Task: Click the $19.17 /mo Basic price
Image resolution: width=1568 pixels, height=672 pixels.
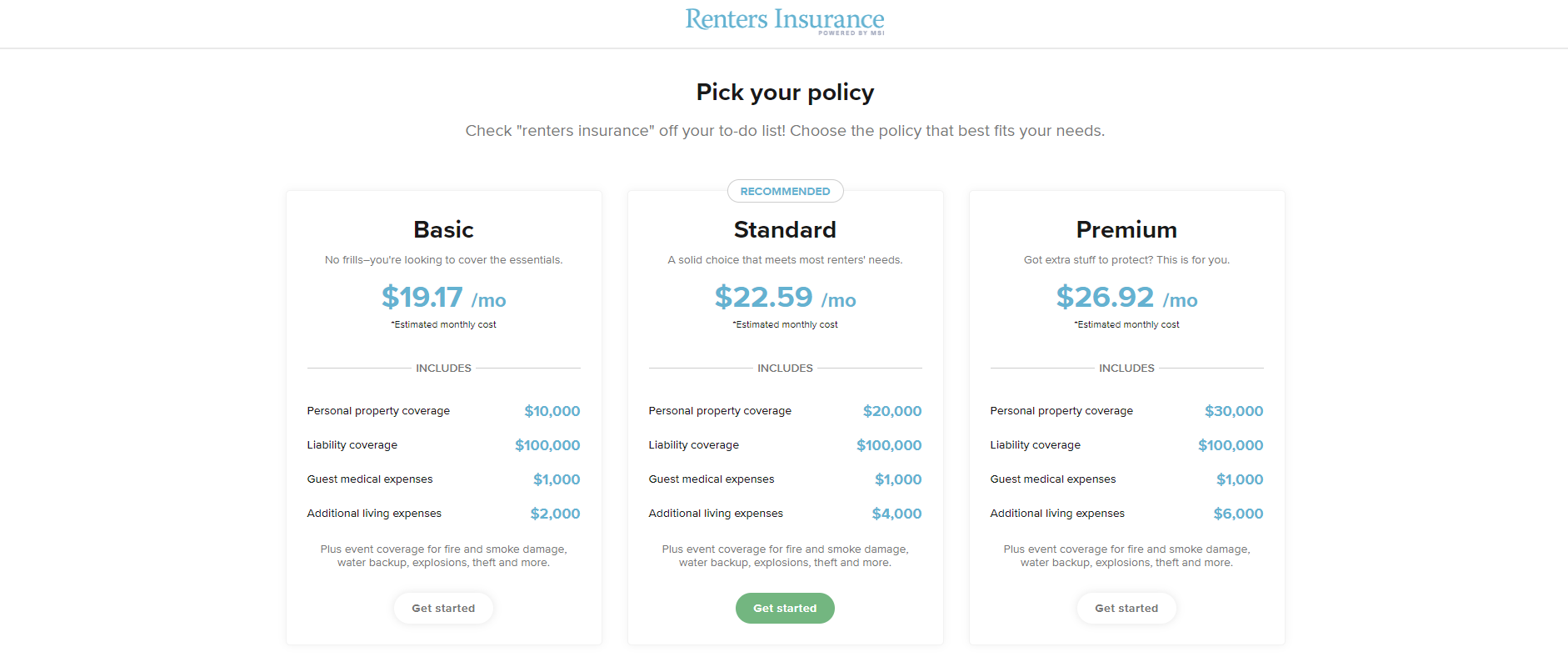Action: tap(443, 298)
